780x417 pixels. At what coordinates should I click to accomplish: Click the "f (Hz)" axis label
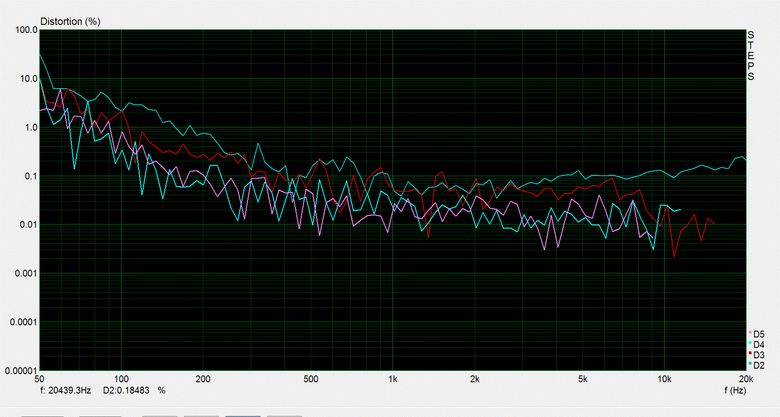point(735,391)
